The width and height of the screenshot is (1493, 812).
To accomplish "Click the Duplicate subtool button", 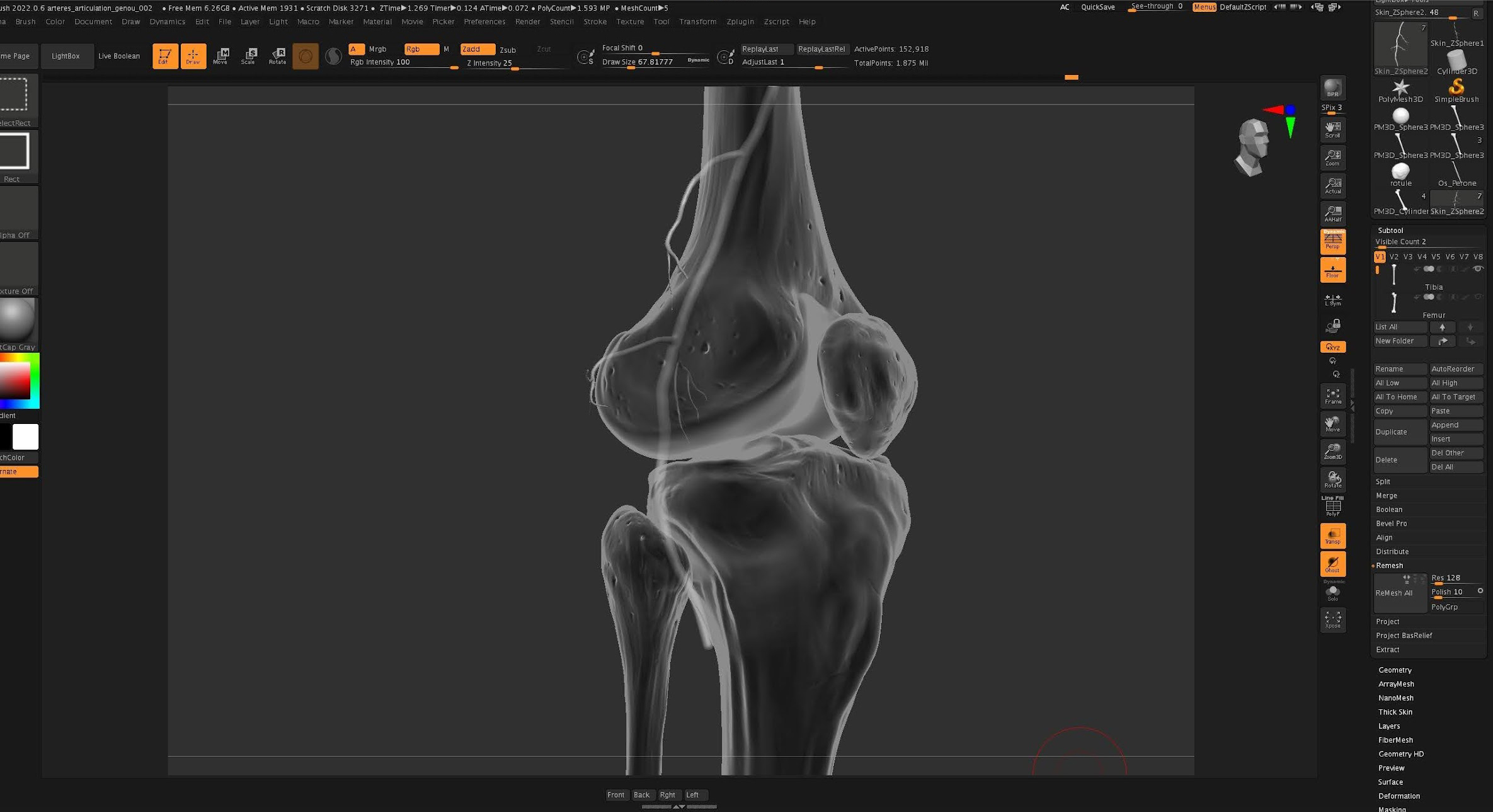I will (1399, 432).
